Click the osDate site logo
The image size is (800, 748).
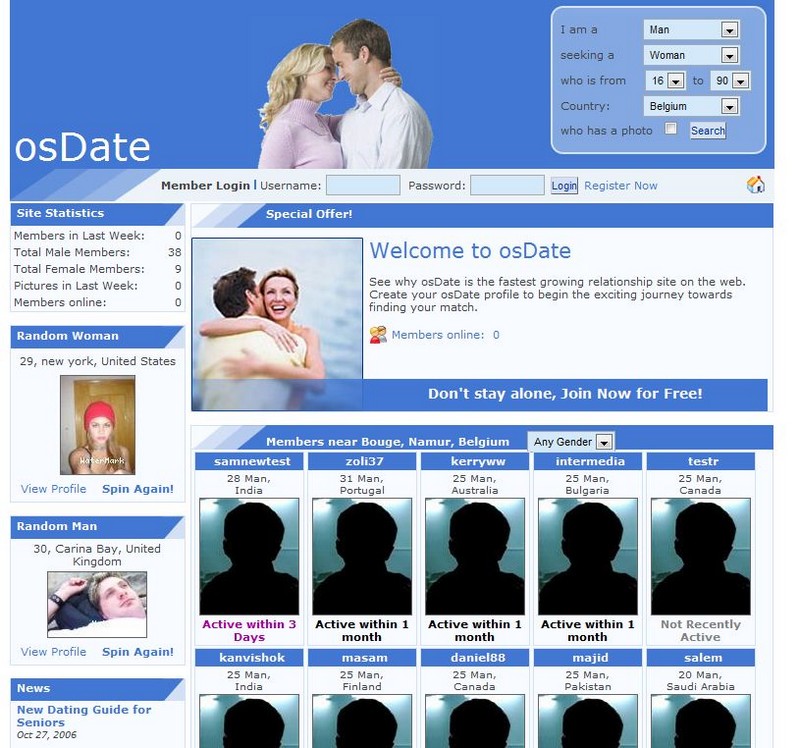(83, 147)
